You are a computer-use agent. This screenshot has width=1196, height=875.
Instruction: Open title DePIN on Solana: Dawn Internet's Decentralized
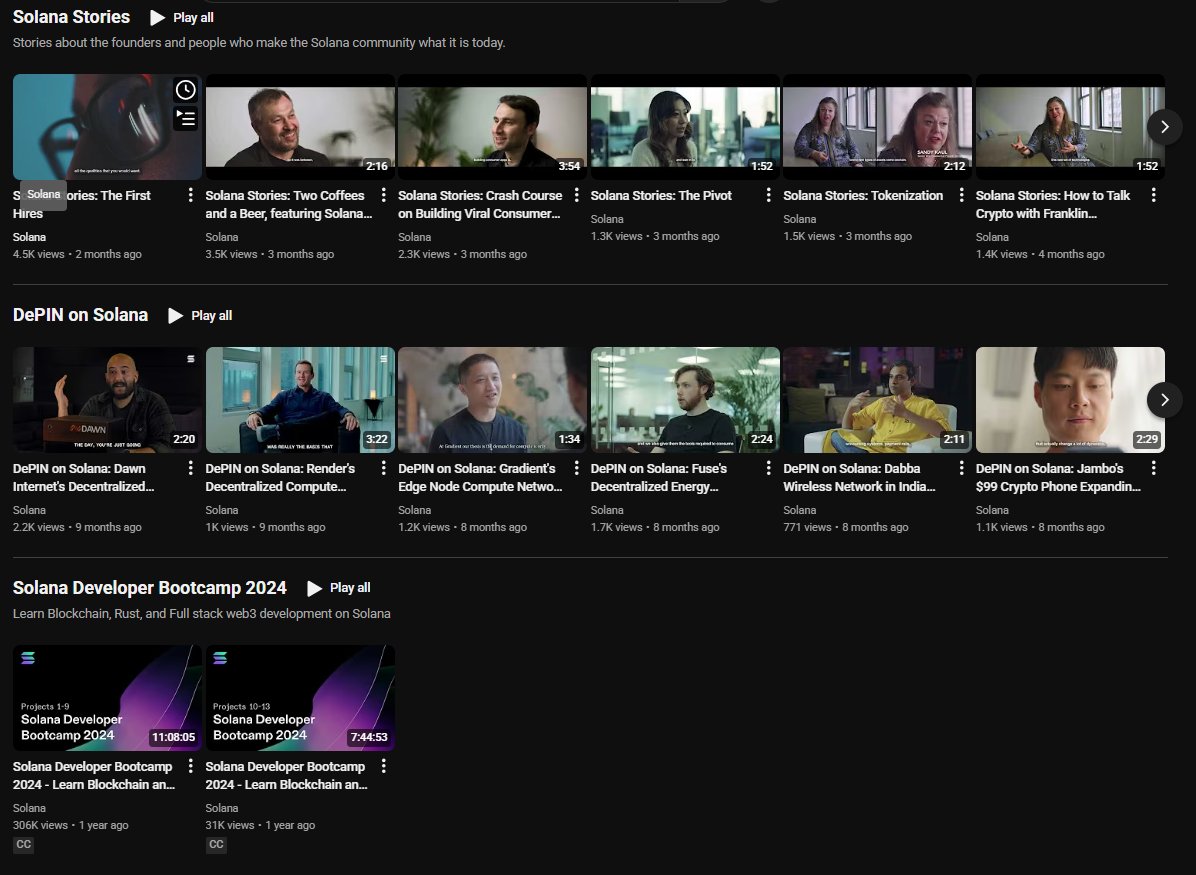click(84, 478)
